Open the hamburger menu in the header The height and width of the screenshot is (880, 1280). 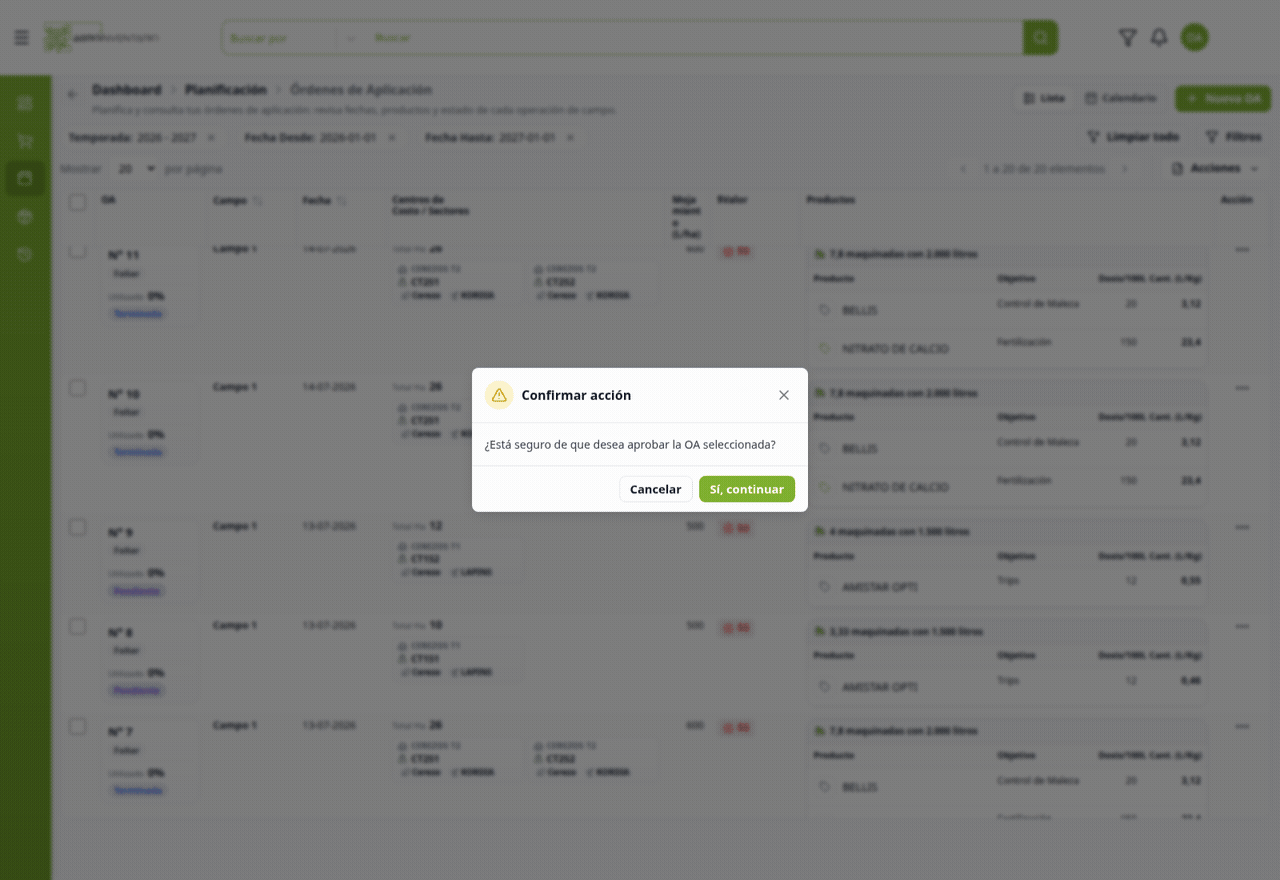pyautogui.click(x=22, y=38)
